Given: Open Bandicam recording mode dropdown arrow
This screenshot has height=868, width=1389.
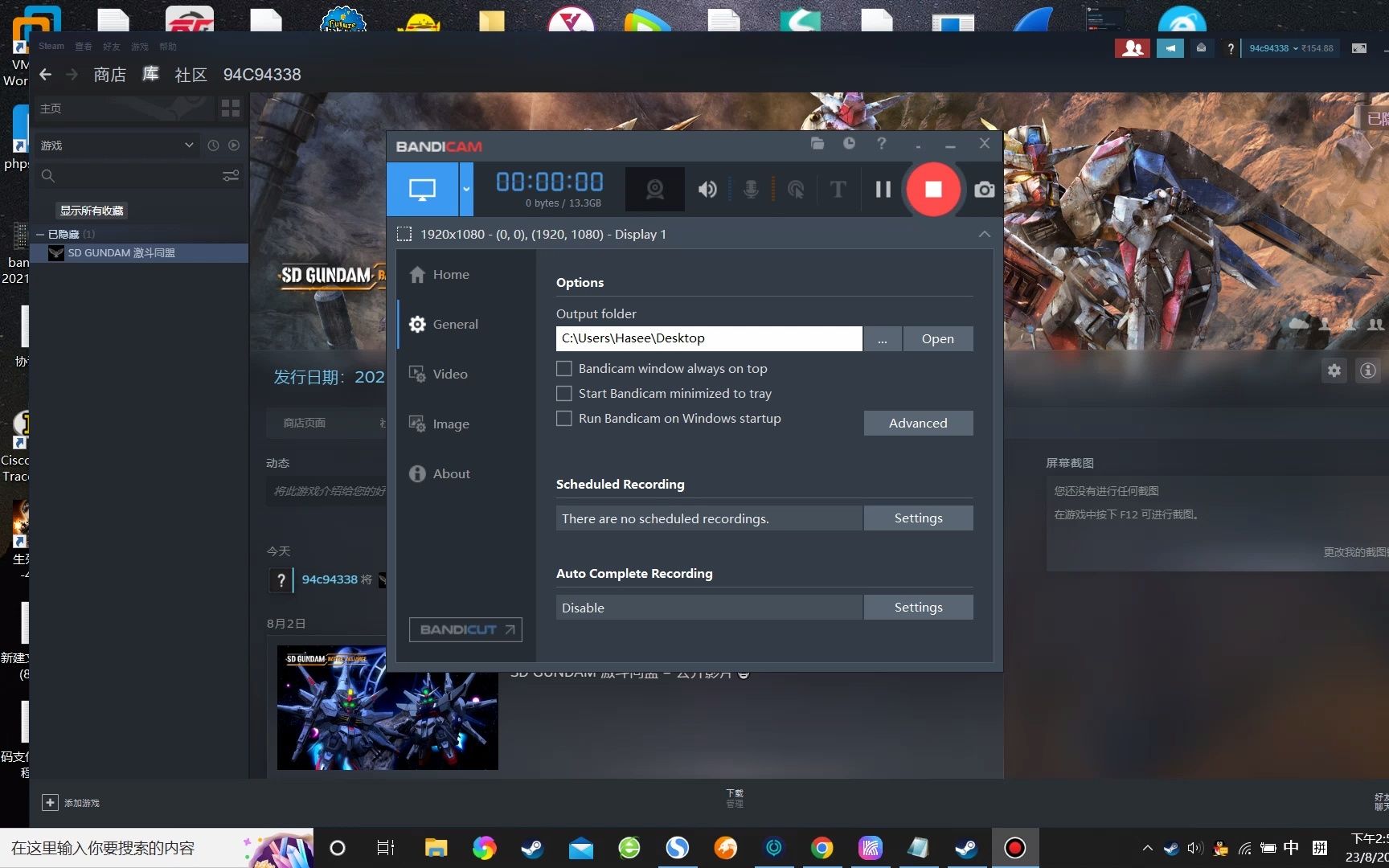Looking at the screenshot, I should 466,190.
